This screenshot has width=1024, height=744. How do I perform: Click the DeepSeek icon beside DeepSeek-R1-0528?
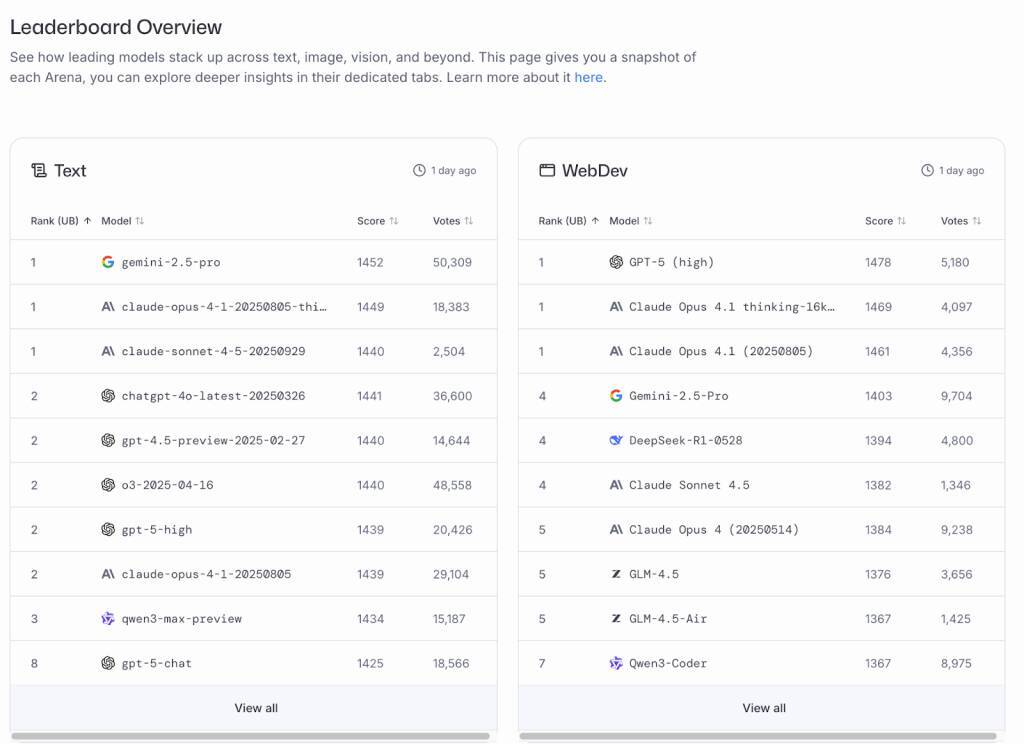(x=616, y=440)
